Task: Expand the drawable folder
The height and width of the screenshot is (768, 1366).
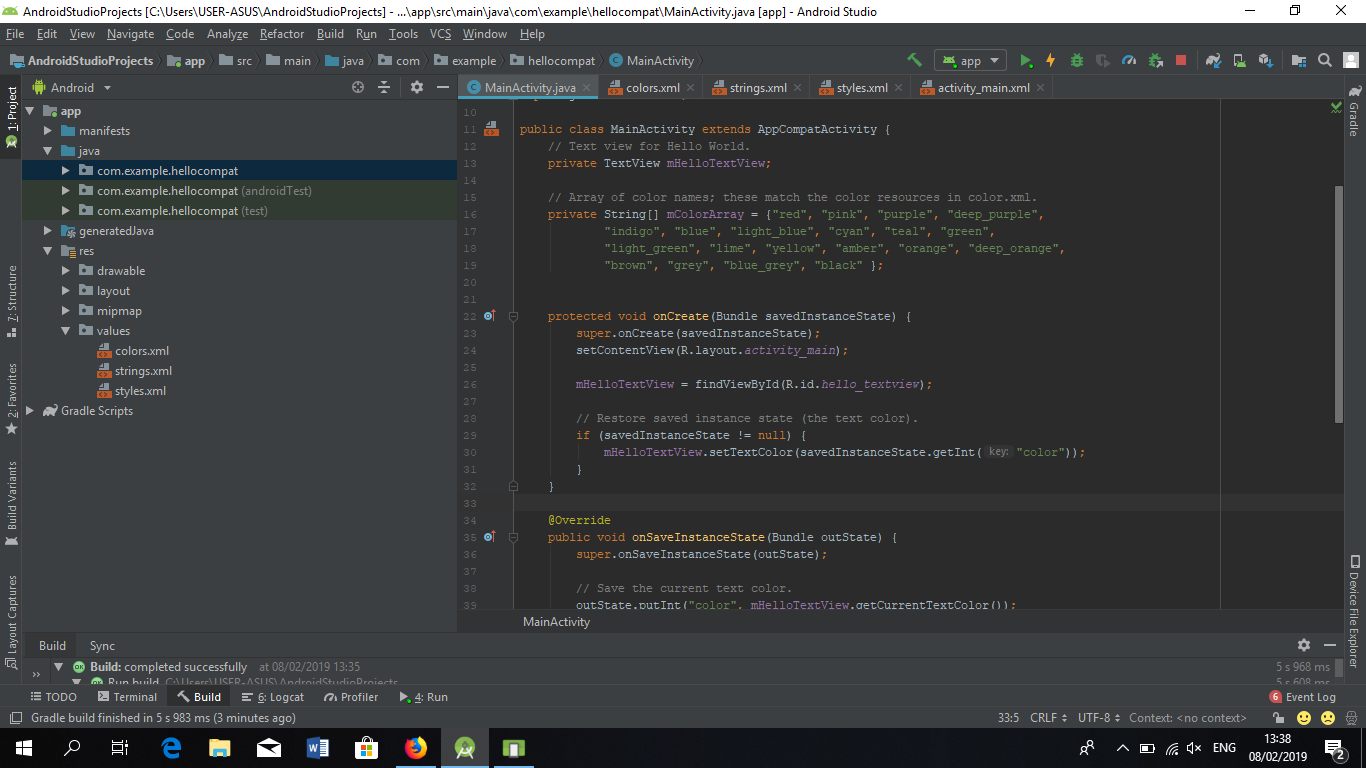Action: 66,271
